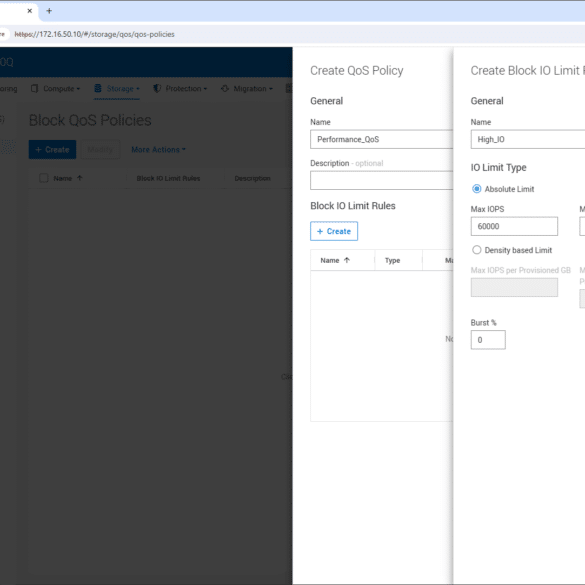Click the Compute menu icon
The height and width of the screenshot is (585, 585).
coord(35,88)
